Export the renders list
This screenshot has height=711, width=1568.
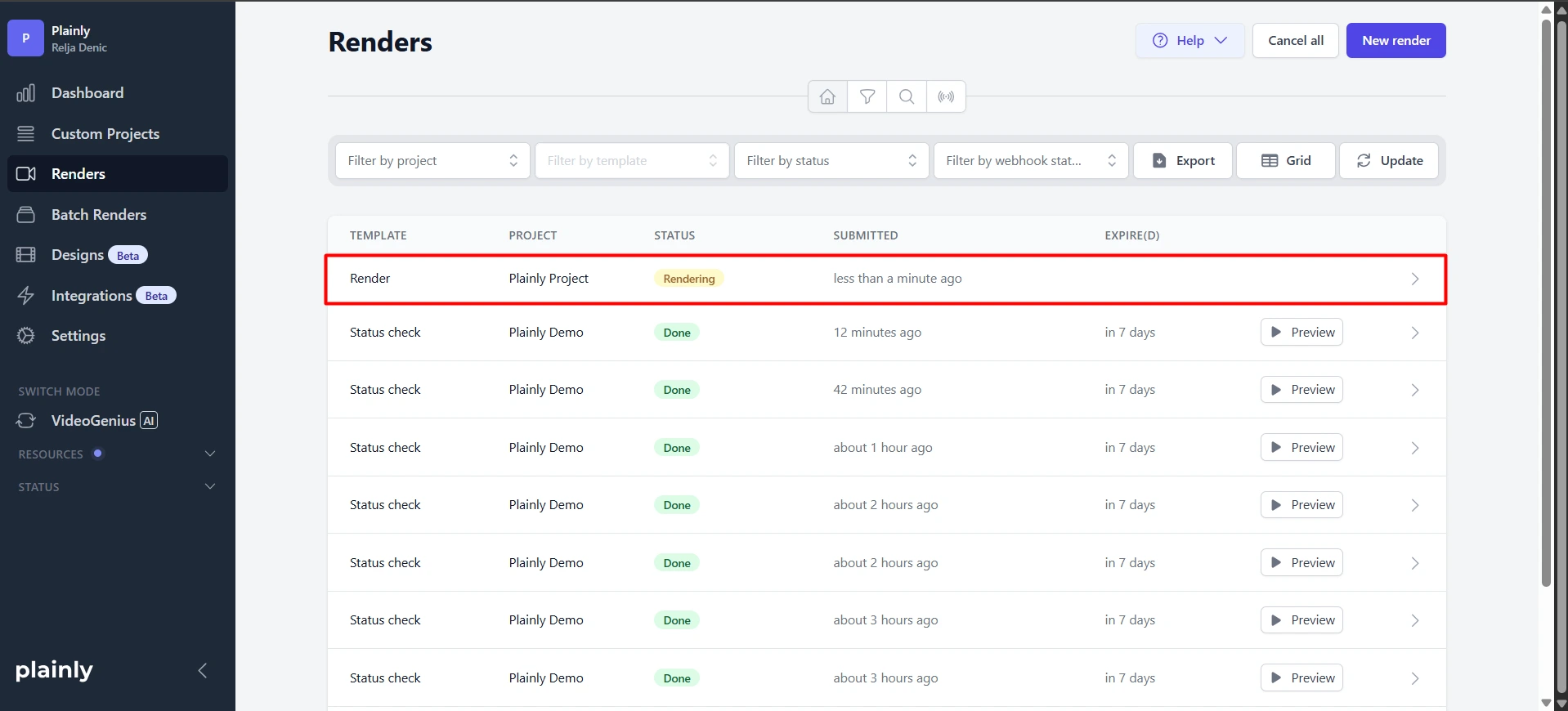[x=1183, y=160]
